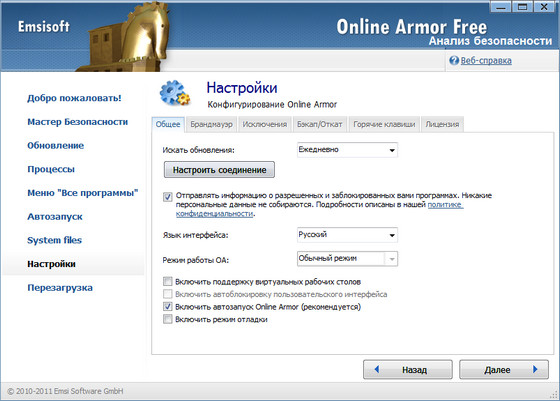Open the Язык интерфейса dropdown
Image resolution: width=560 pixels, height=401 pixels.
coord(347,235)
